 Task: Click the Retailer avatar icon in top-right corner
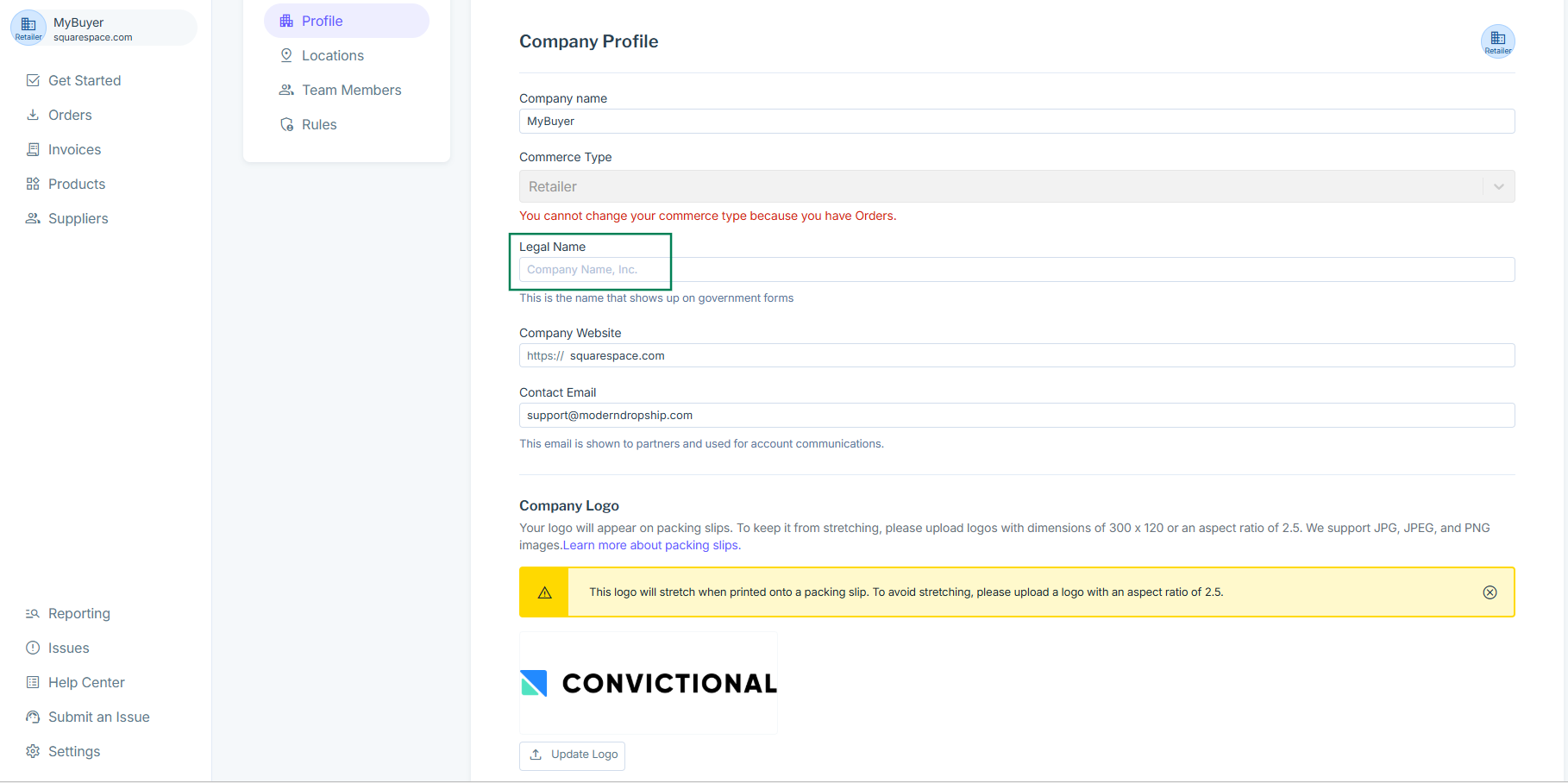click(x=1497, y=41)
